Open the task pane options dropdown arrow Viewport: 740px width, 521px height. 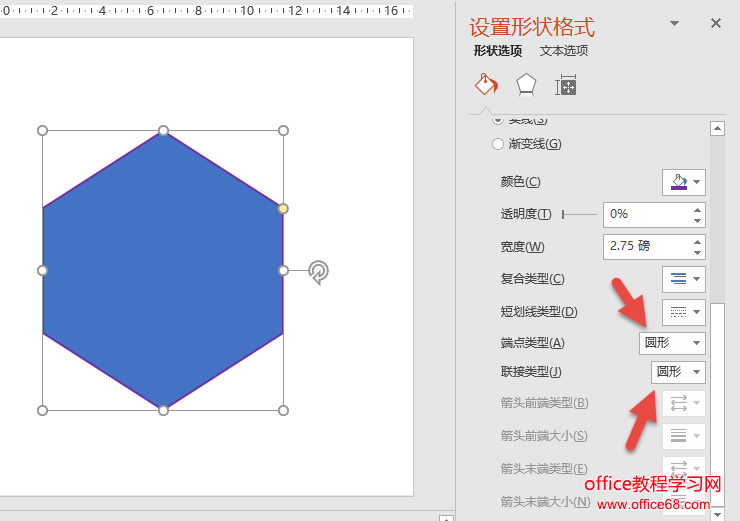click(x=674, y=24)
